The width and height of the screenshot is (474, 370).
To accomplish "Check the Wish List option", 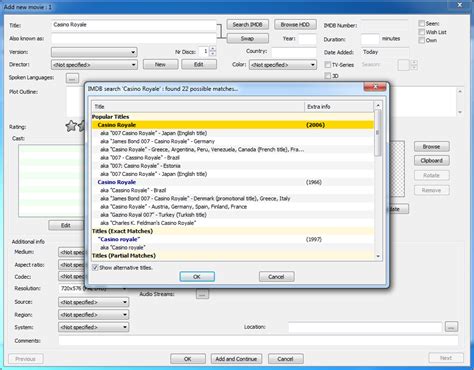I will (x=422, y=32).
